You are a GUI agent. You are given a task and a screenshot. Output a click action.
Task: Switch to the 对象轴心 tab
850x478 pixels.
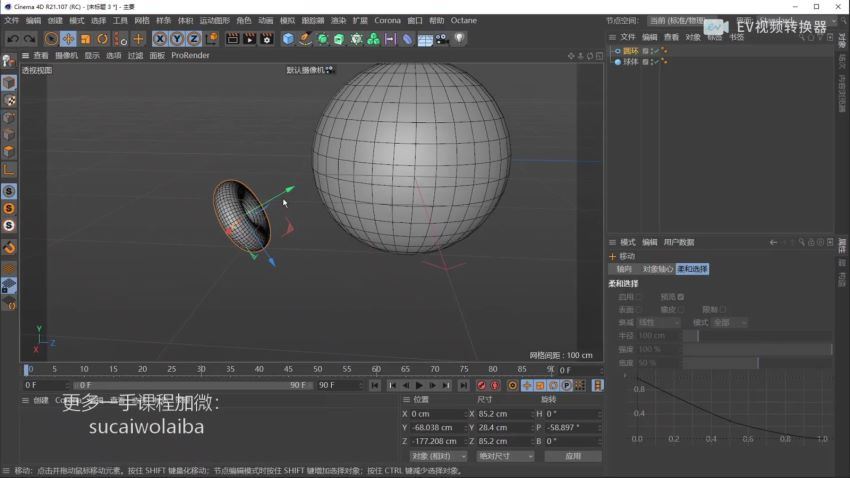point(658,269)
